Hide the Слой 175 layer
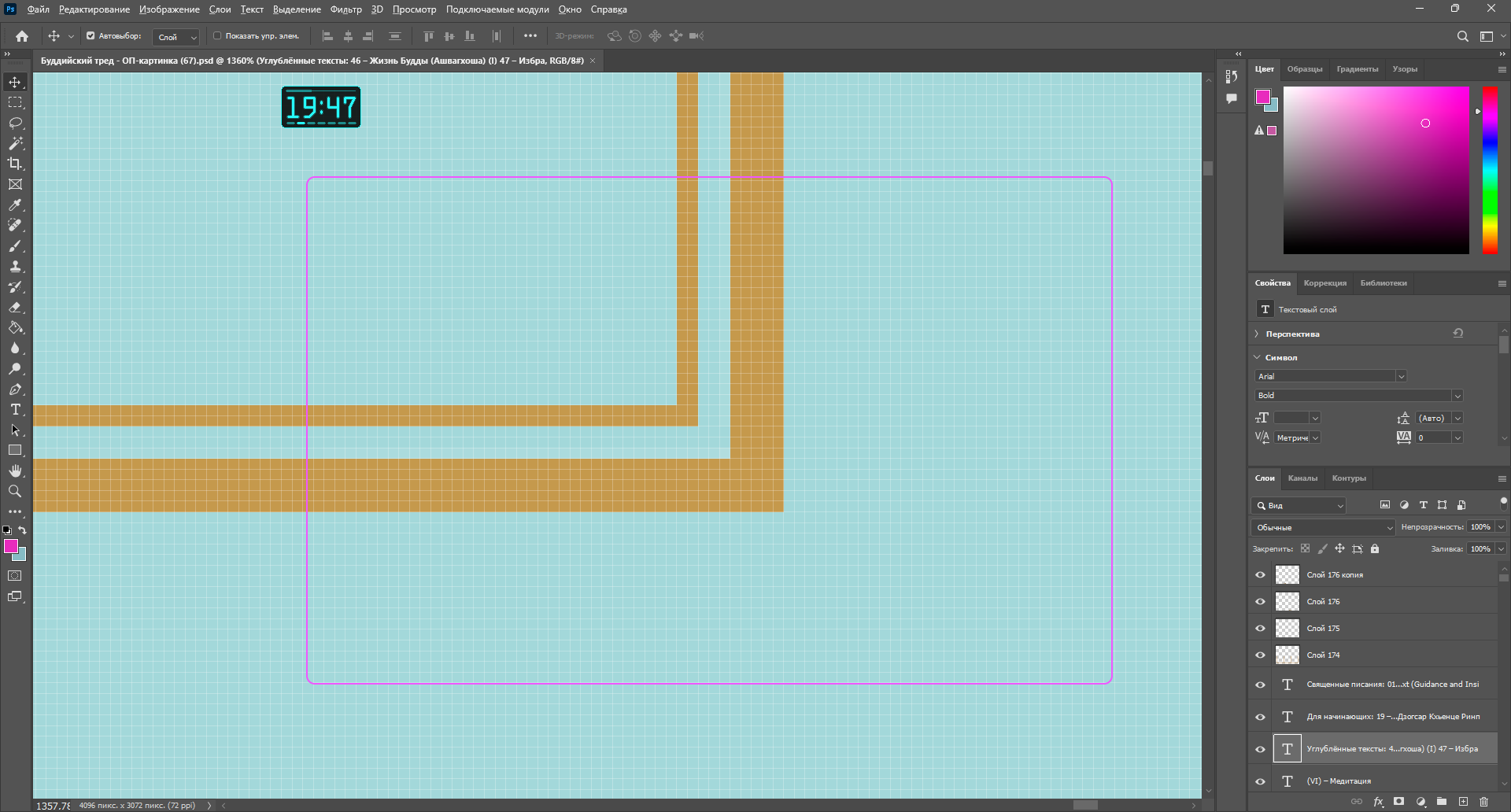1511x812 pixels. coord(1260,629)
